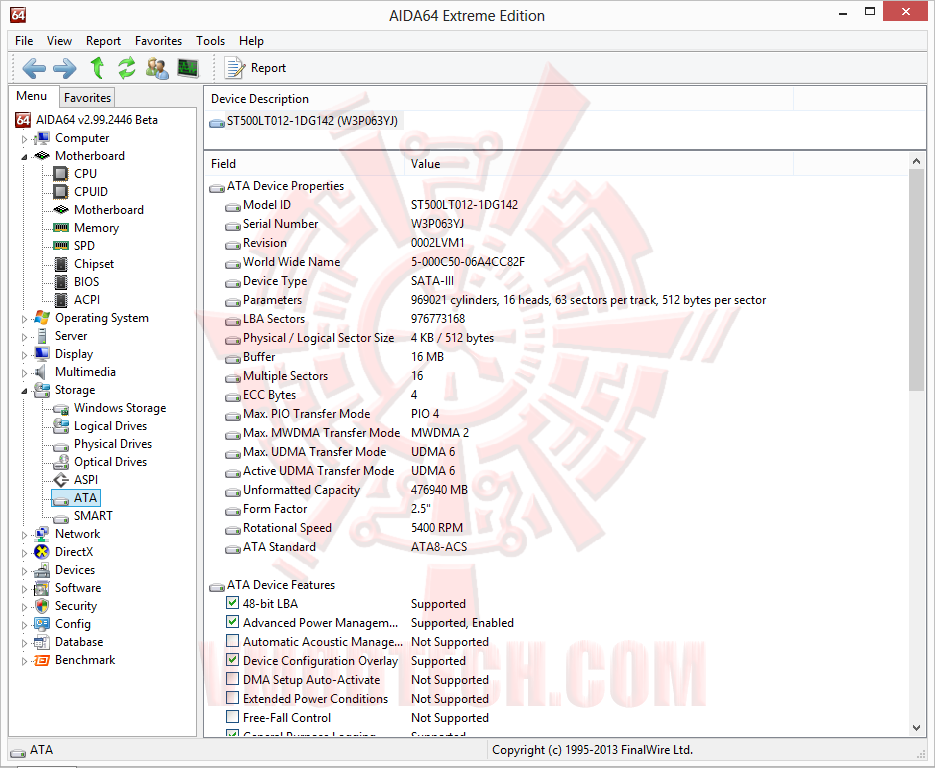Viewport: 935px width, 768px height.
Task: Click the Benchmark orange icon
Action: point(42,660)
